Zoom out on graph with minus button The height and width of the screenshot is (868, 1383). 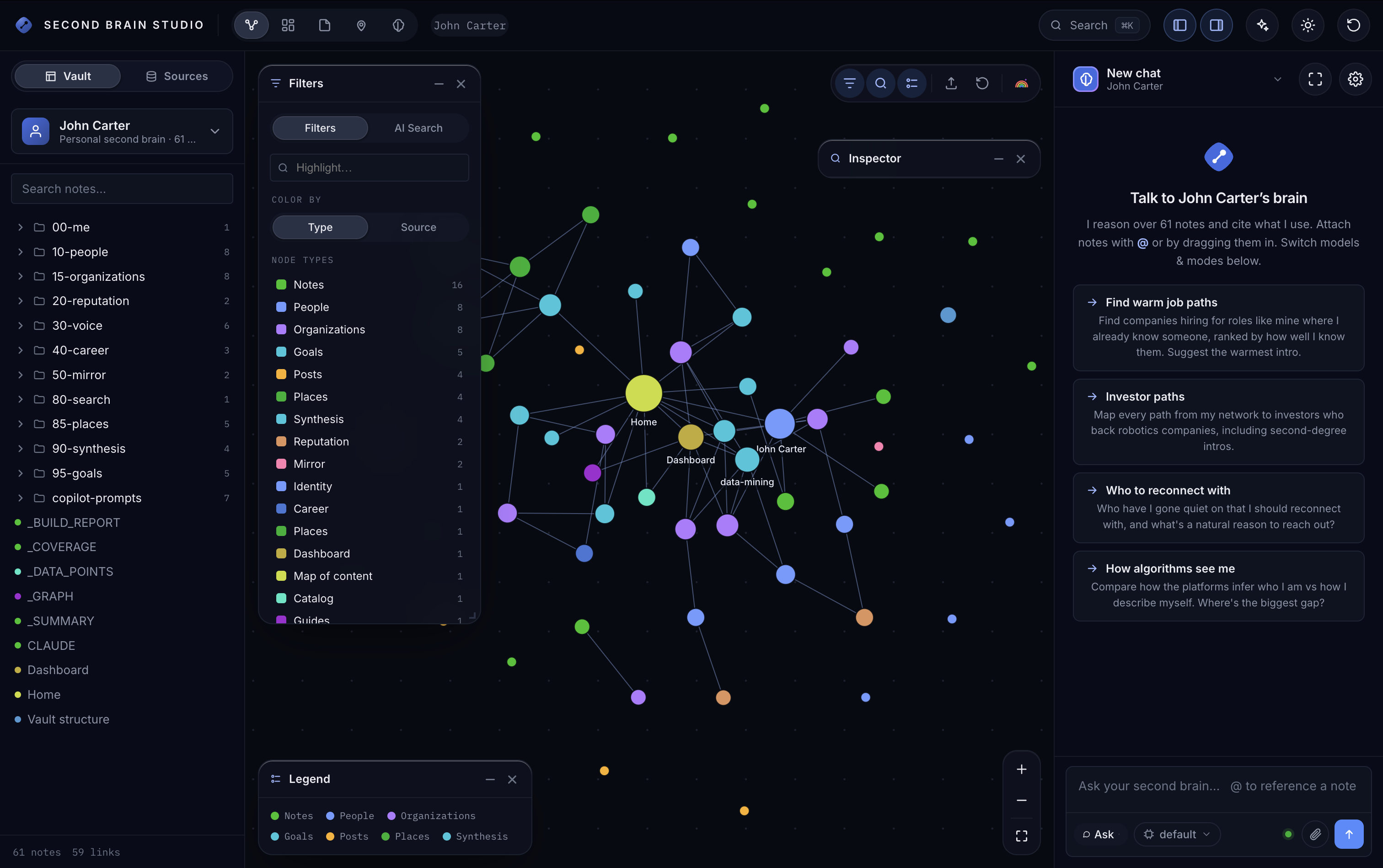tap(1021, 800)
